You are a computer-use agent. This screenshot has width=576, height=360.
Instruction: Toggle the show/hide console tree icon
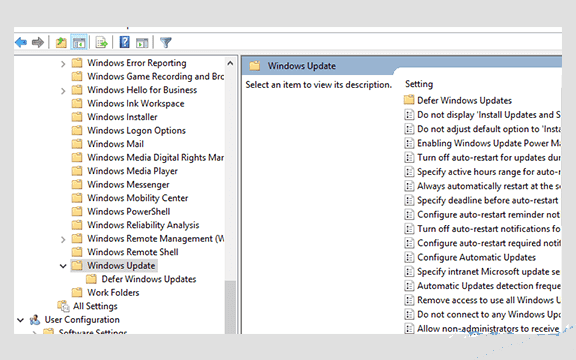[79, 43]
